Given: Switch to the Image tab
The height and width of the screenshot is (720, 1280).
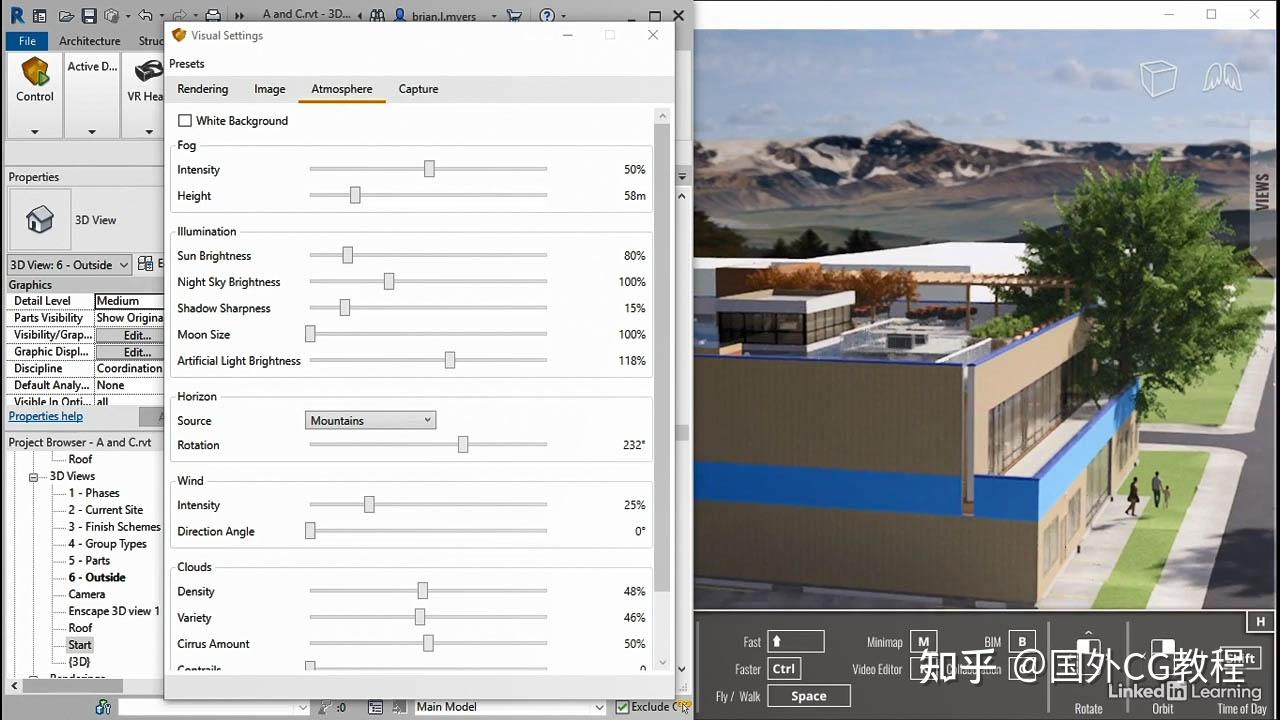Looking at the screenshot, I should pyautogui.click(x=270, y=89).
